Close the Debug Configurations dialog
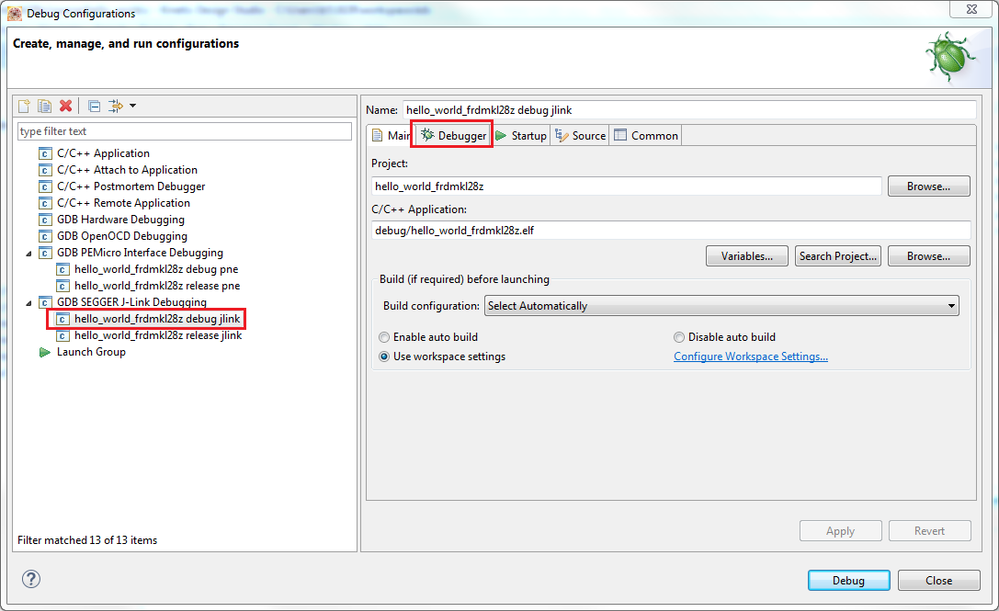 coord(938,580)
